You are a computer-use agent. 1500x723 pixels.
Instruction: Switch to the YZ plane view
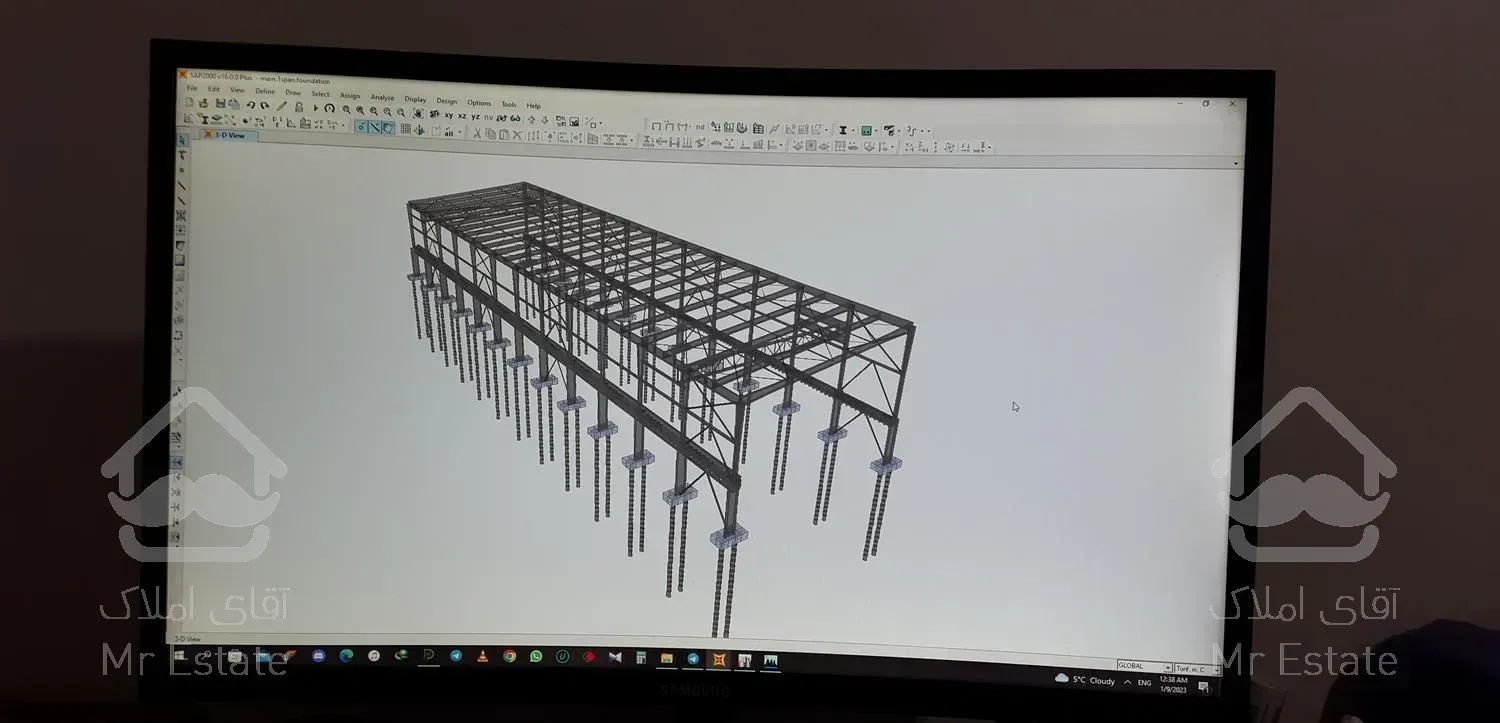point(475,117)
